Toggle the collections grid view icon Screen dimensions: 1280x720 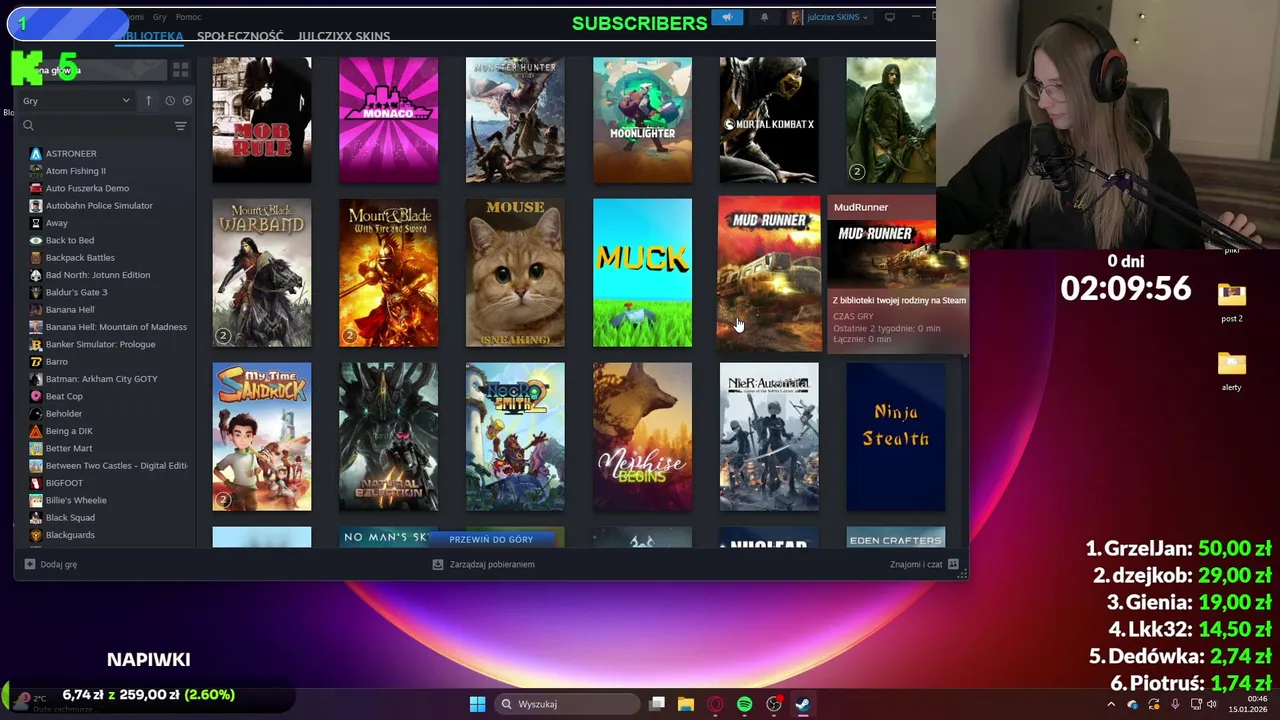coord(180,70)
